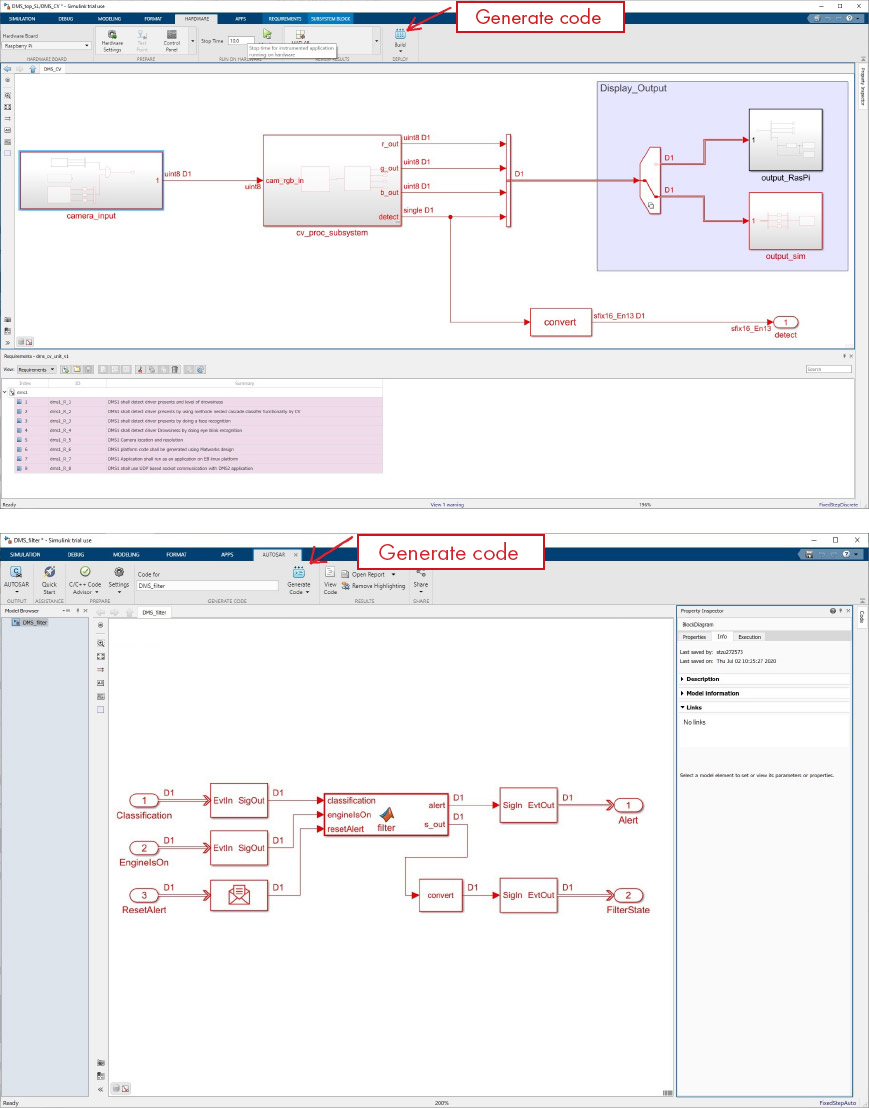Click the Code for DMS_filter text field
This screenshot has width=869, height=1108.
pyautogui.click(x=207, y=585)
